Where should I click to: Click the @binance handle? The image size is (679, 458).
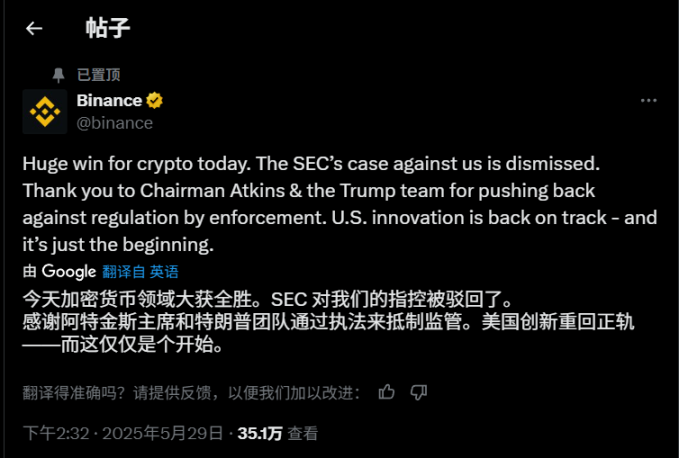115,123
